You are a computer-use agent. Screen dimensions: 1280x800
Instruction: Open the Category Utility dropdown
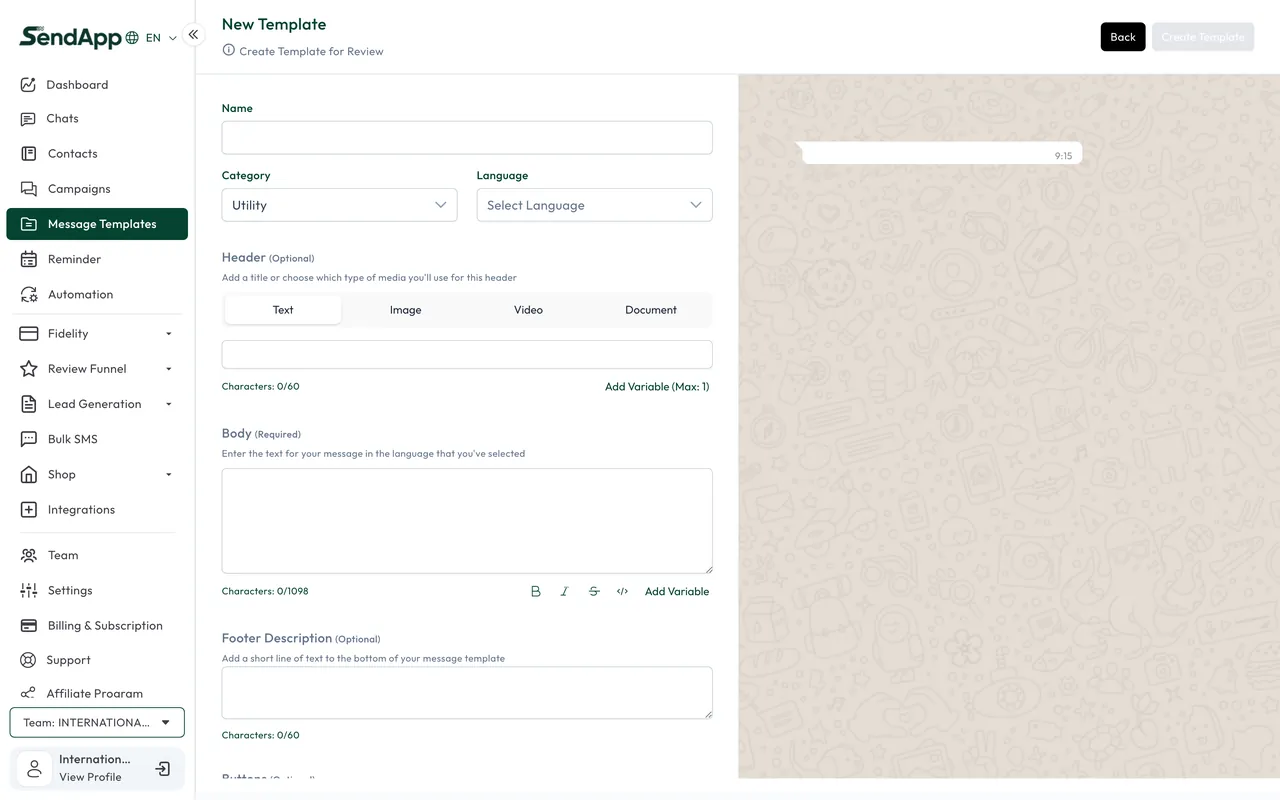click(x=339, y=205)
